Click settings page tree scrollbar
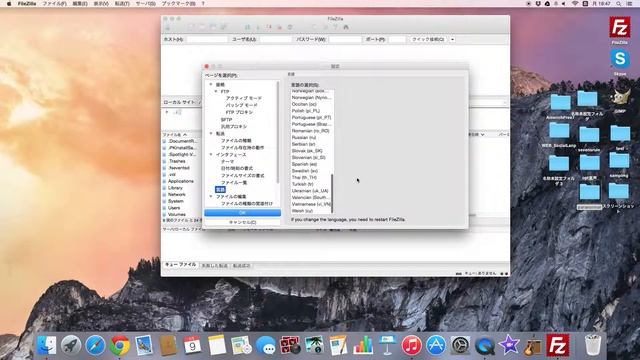Screen dimensions: 640x360 (278, 132)
